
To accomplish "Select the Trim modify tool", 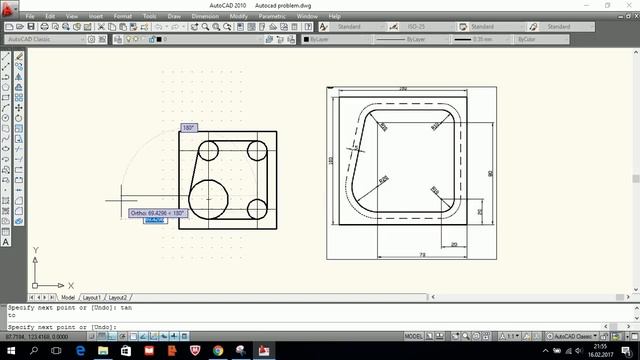I will pos(19,149).
